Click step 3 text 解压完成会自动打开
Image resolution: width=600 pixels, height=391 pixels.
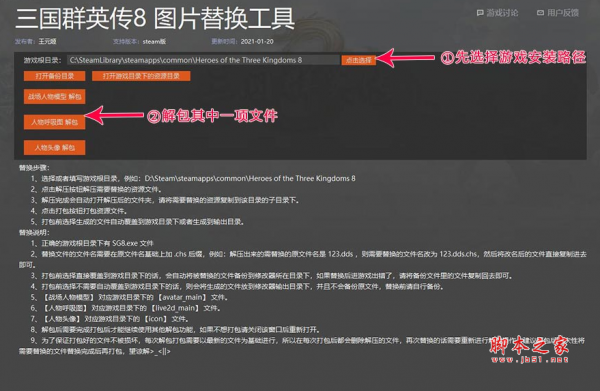click(165, 200)
